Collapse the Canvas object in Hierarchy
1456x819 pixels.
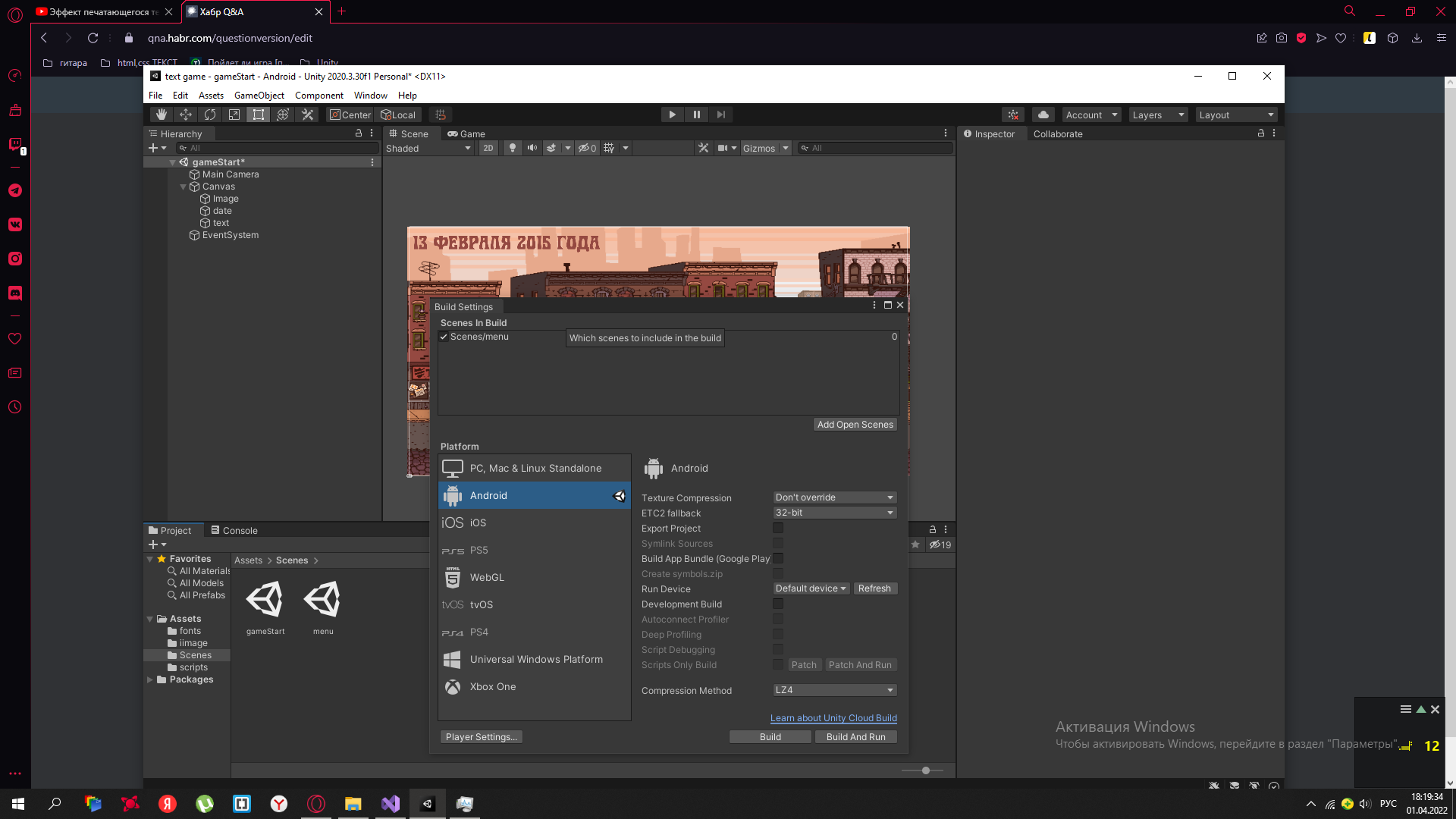pyautogui.click(x=183, y=187)
